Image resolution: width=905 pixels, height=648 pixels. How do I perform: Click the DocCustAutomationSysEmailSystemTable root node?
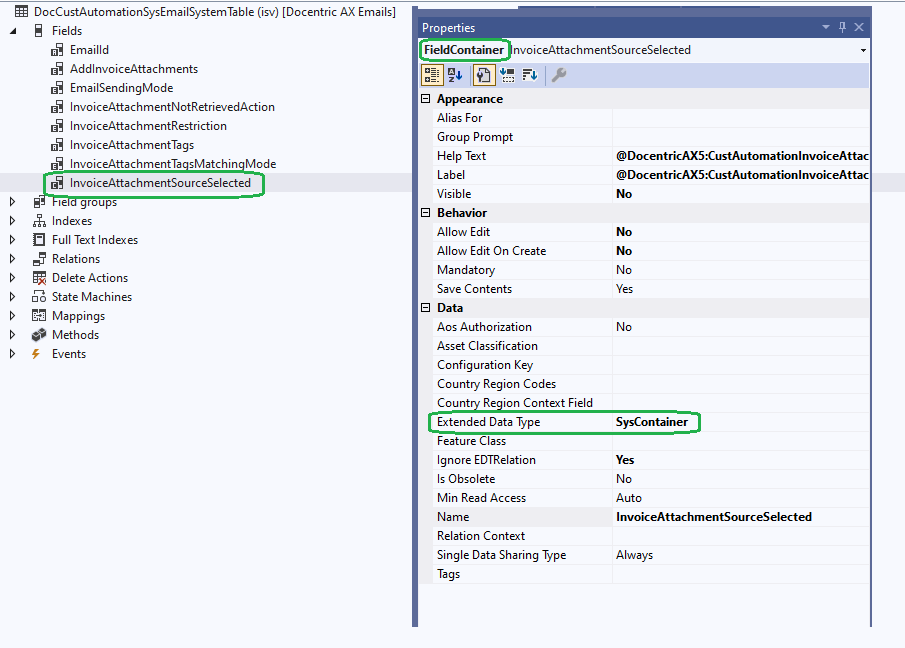(150, 12)
